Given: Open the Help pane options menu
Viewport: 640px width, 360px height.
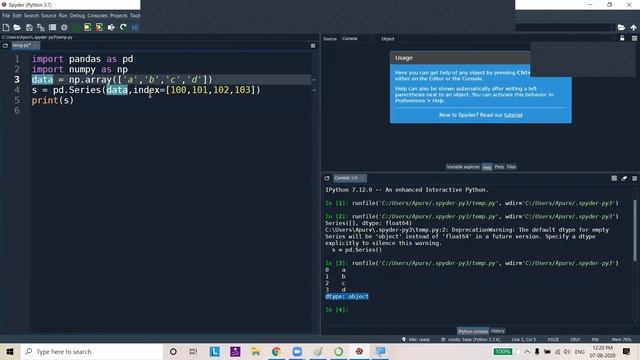Looking at the screenshot, I should coord(634,38).
